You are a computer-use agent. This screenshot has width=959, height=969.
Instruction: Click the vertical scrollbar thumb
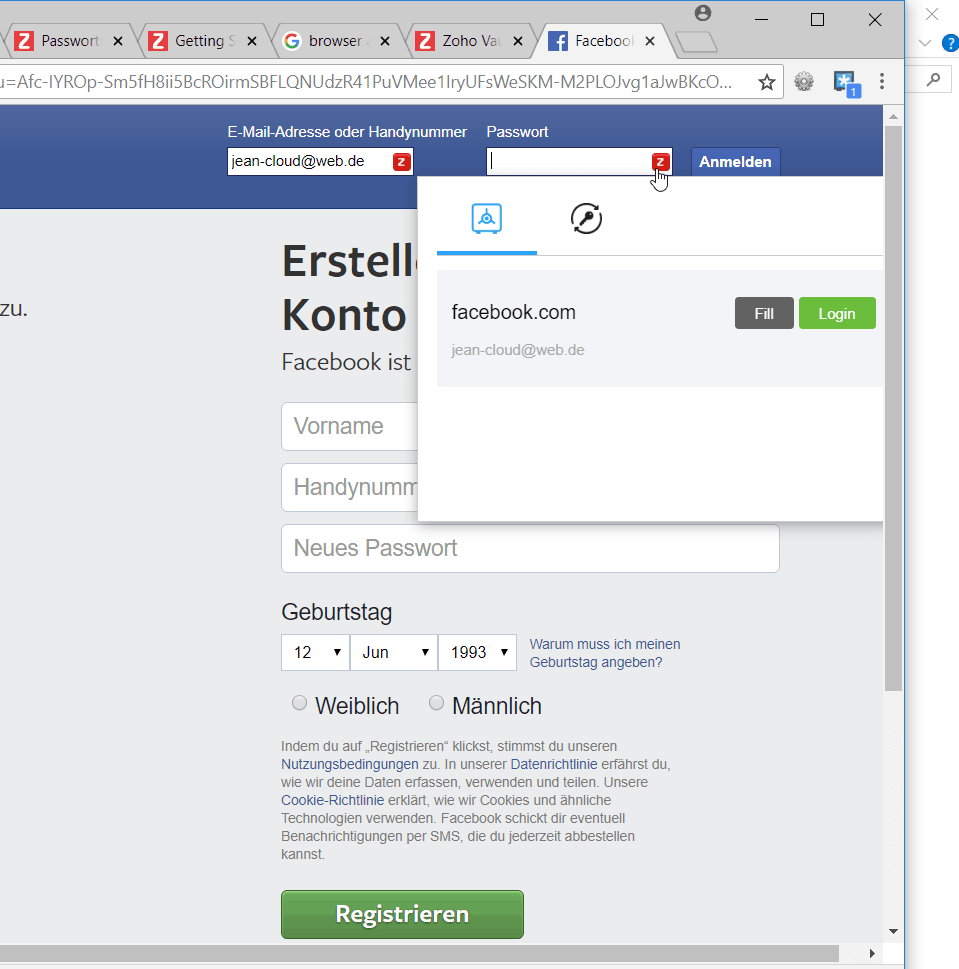894,408
